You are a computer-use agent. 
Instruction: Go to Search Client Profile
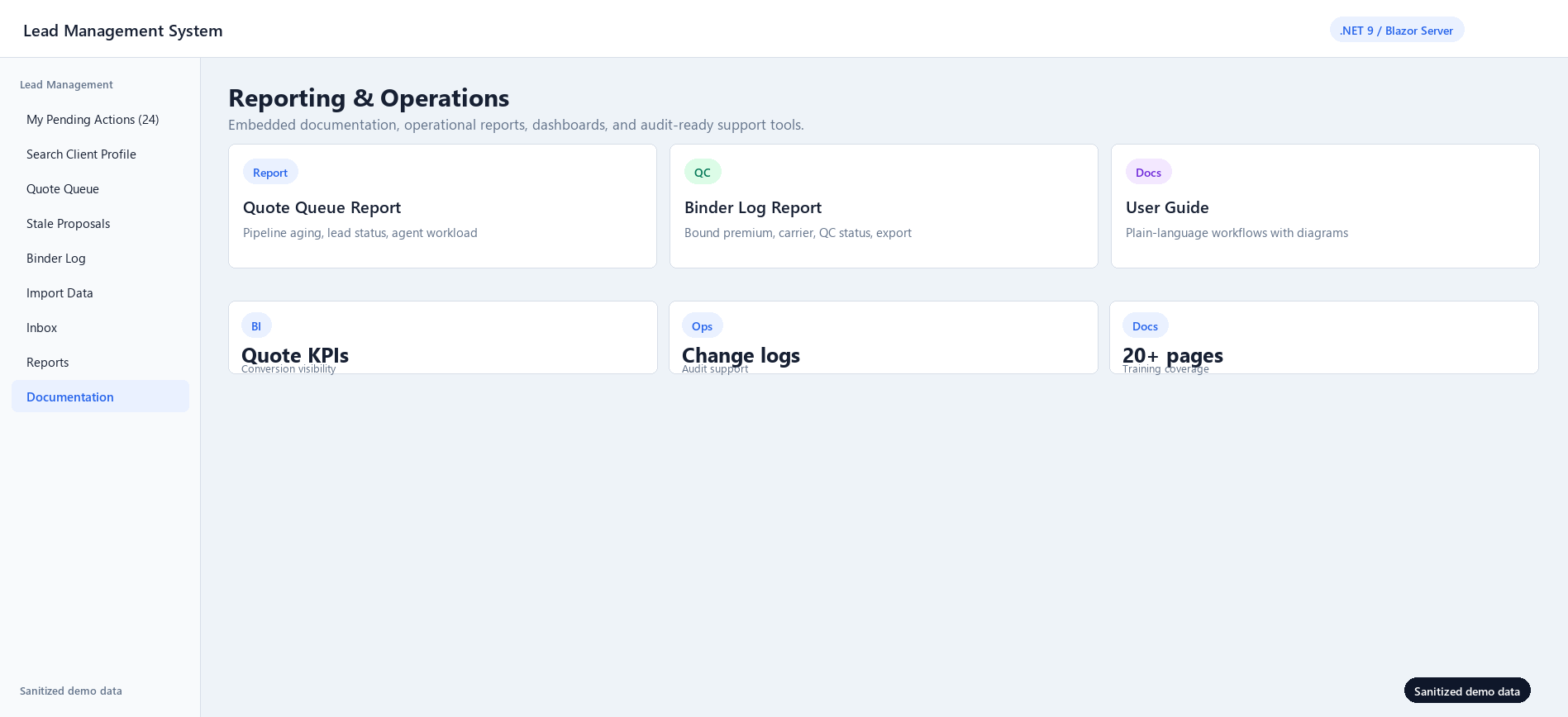pyautogui.click(x=100, y=154)
